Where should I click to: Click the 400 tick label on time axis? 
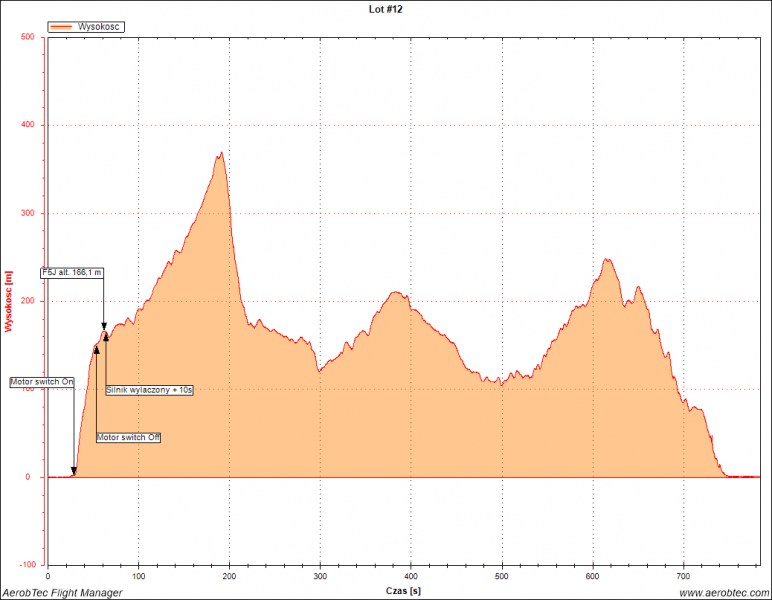(x=411, y=577)
